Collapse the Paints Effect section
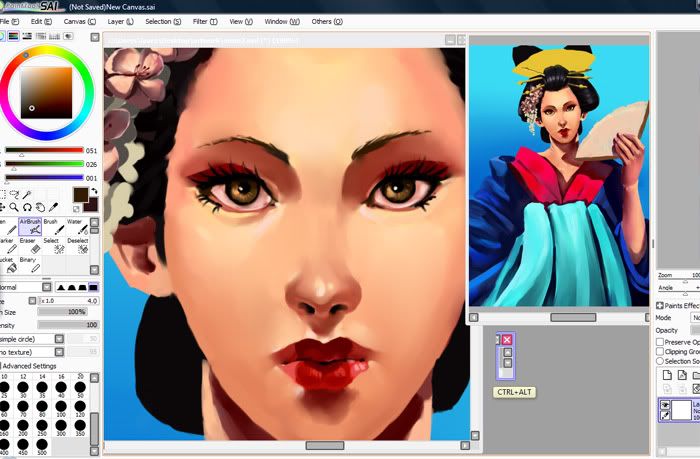700x459 pixels. (x=660, y=305)
